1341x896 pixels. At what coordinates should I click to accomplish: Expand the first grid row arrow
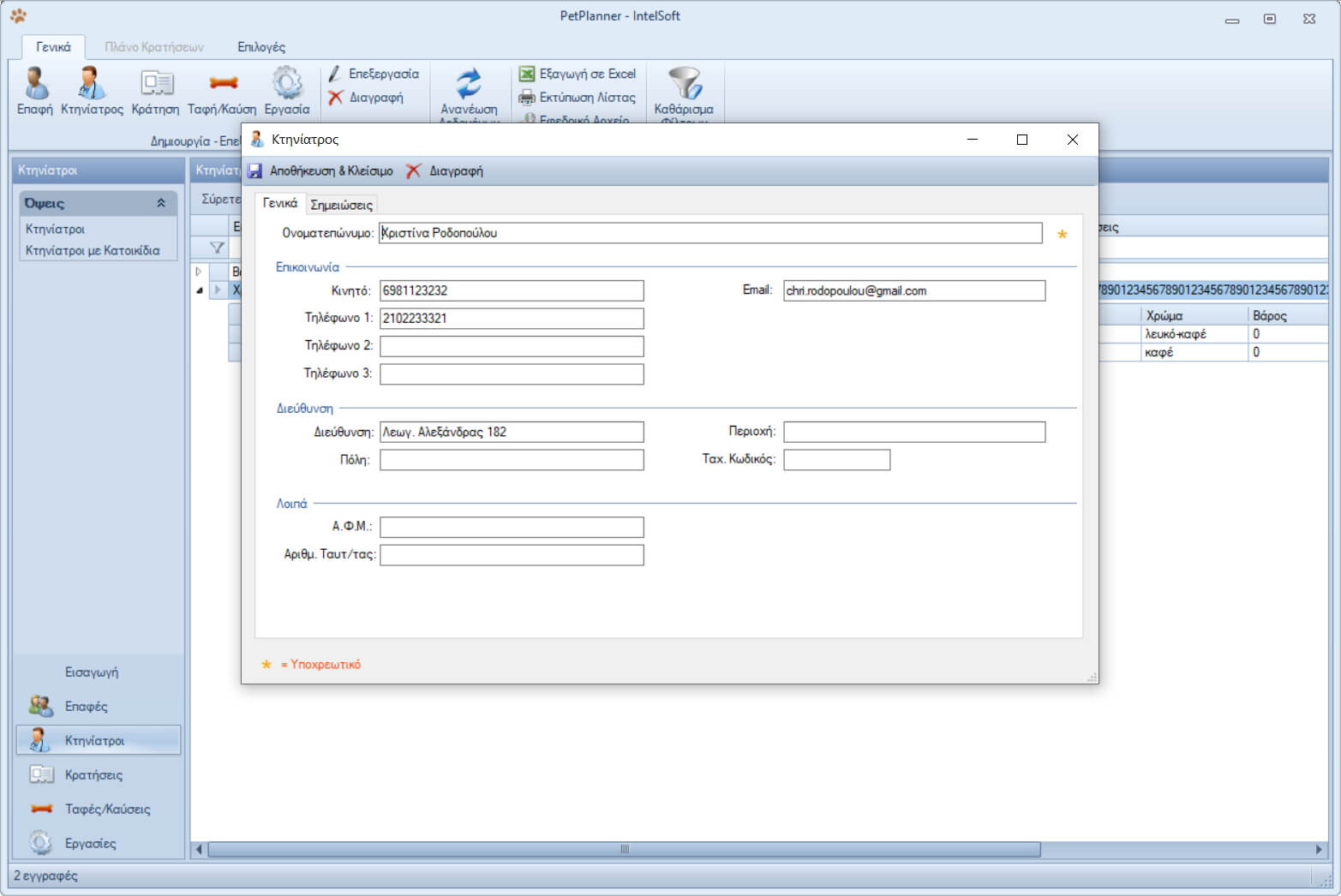pos(199,272)
